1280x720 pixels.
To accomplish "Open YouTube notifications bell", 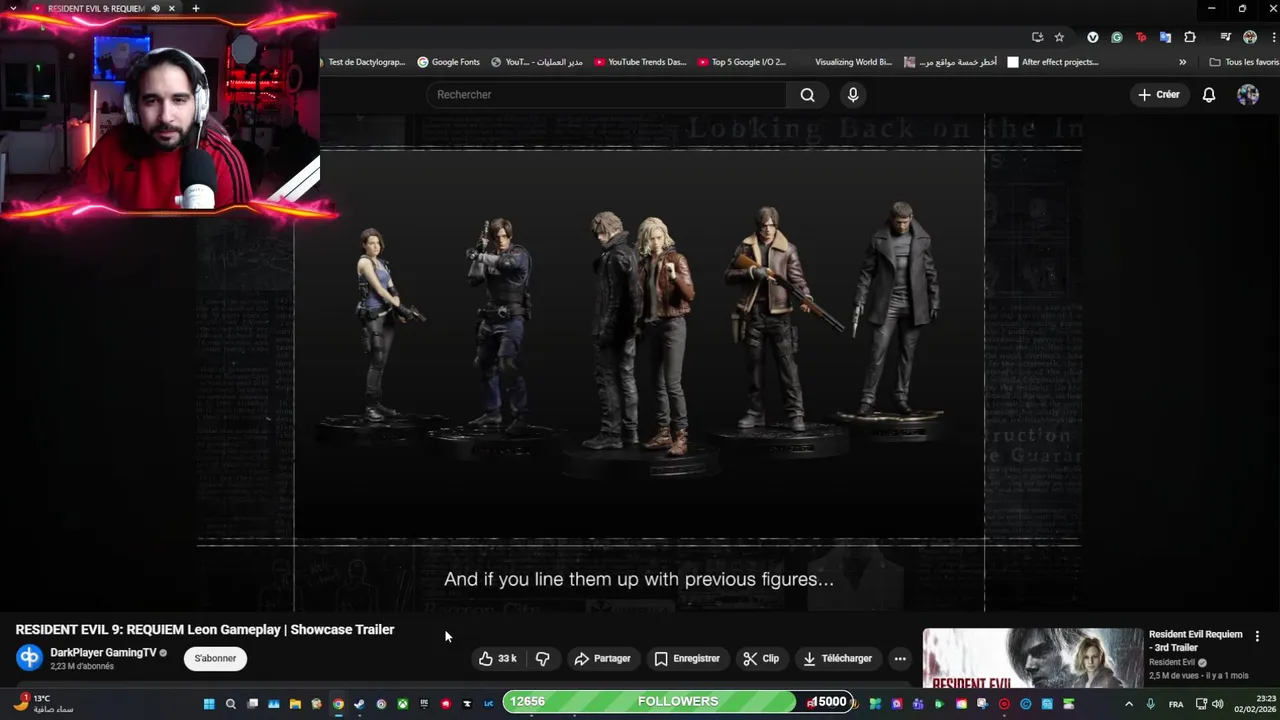I will pos(1209,95).
